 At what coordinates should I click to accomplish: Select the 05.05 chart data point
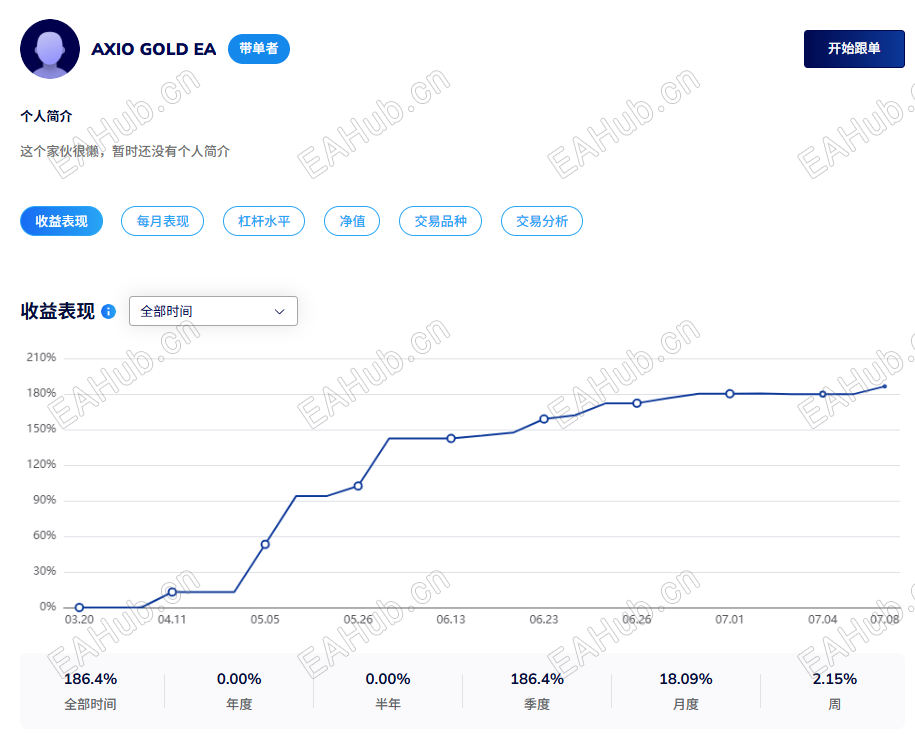265,544
